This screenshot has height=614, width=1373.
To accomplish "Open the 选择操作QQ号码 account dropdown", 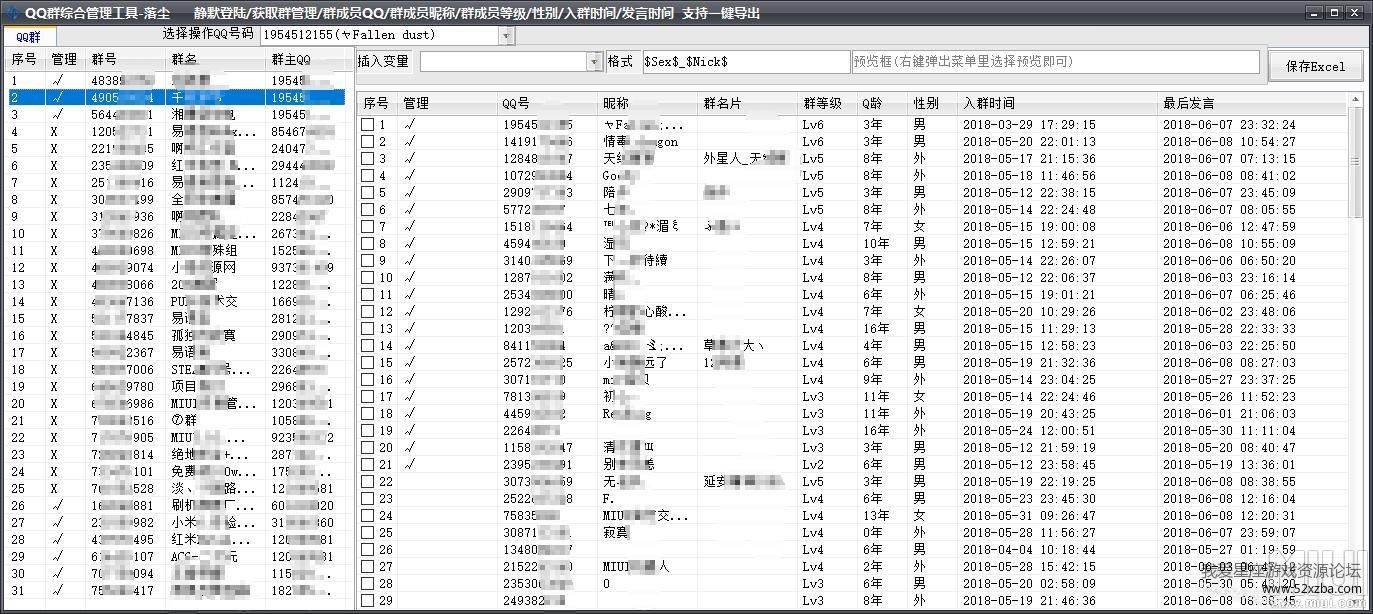I will [506, 36].
